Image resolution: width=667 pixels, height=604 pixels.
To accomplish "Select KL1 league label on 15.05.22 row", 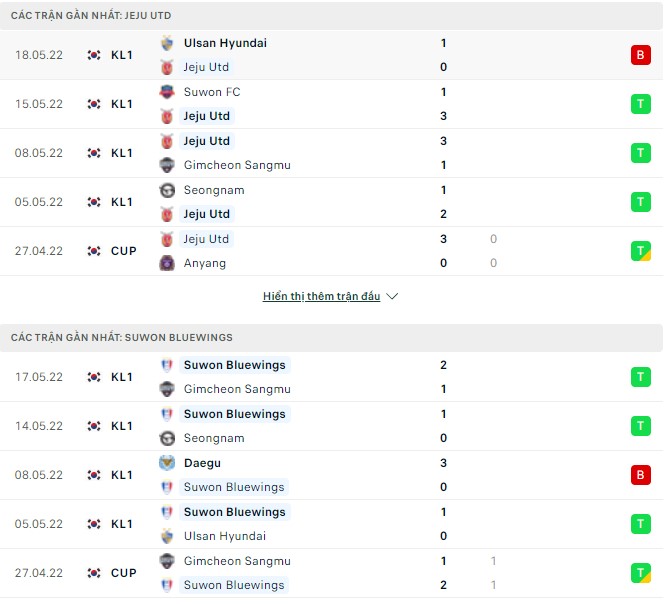I will [x=122, y=104].
